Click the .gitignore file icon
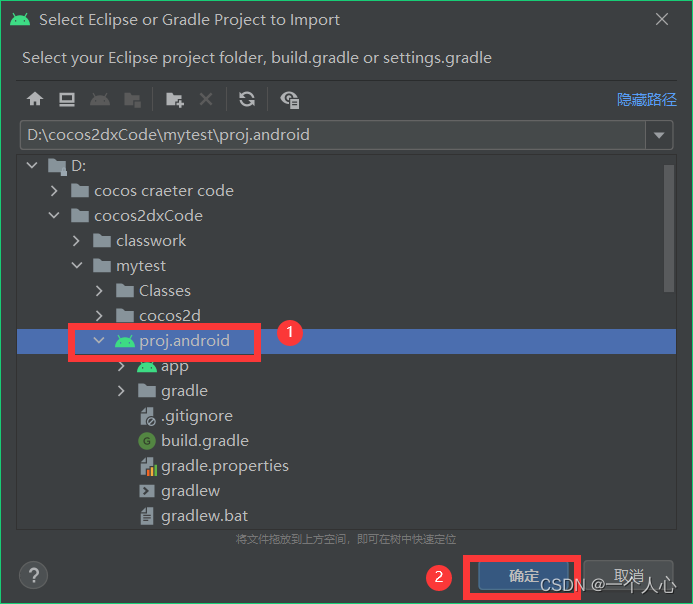Screen dimensions: 693x604 point(148,416)
